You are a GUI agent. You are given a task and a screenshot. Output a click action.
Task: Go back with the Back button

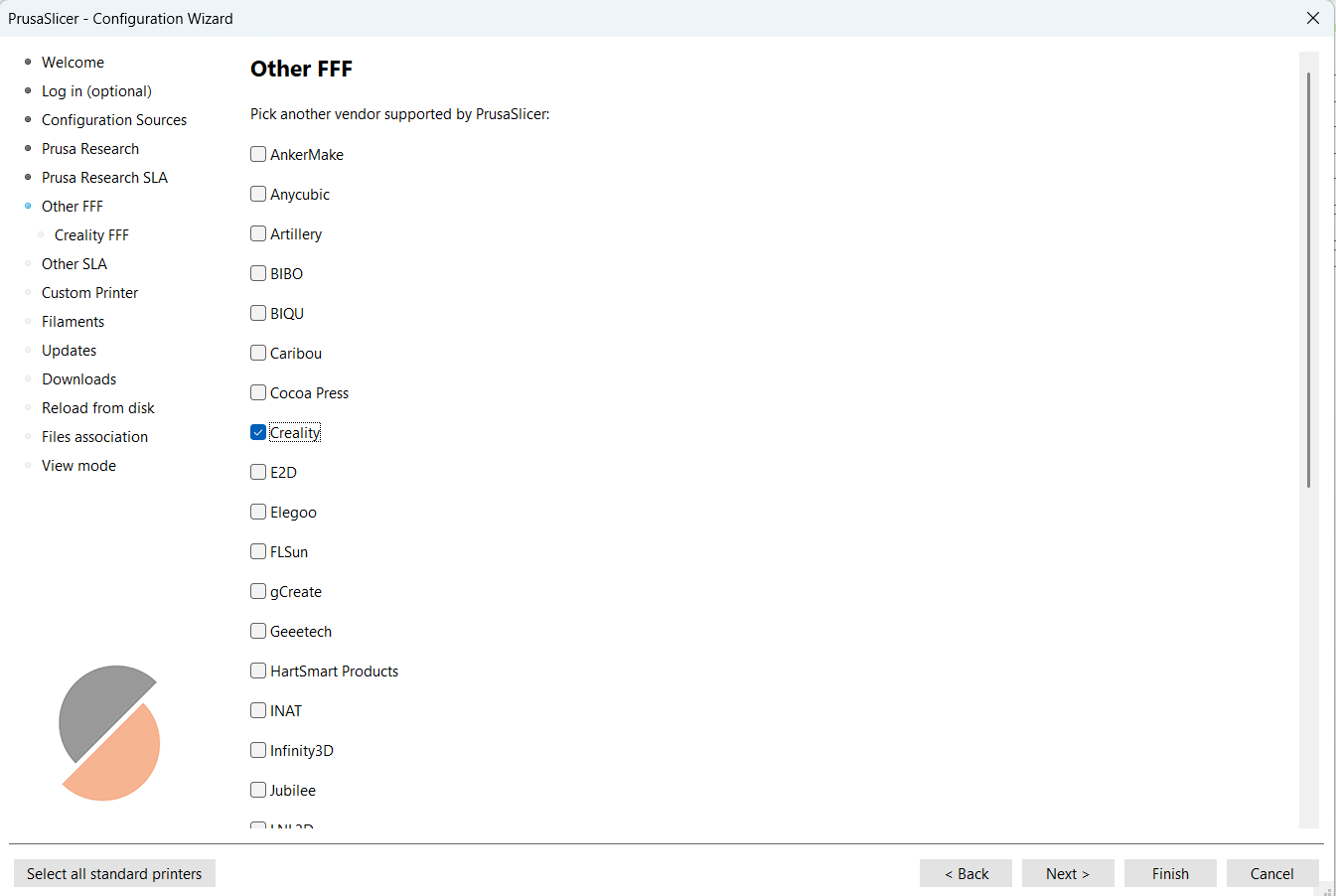point(965,873)
